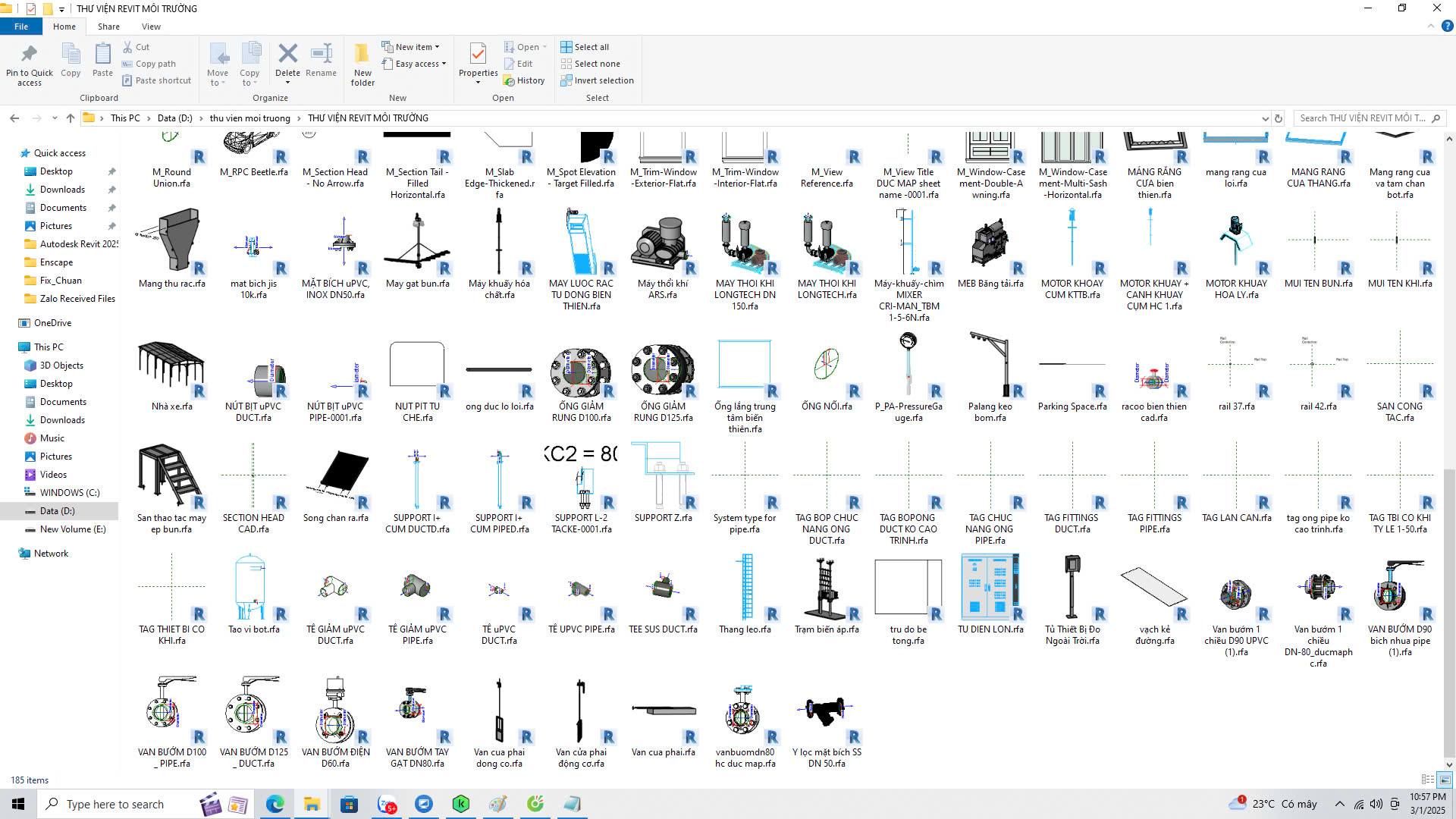
Task: Click the Delete icon in the ribbon
Action: (287, 54)
